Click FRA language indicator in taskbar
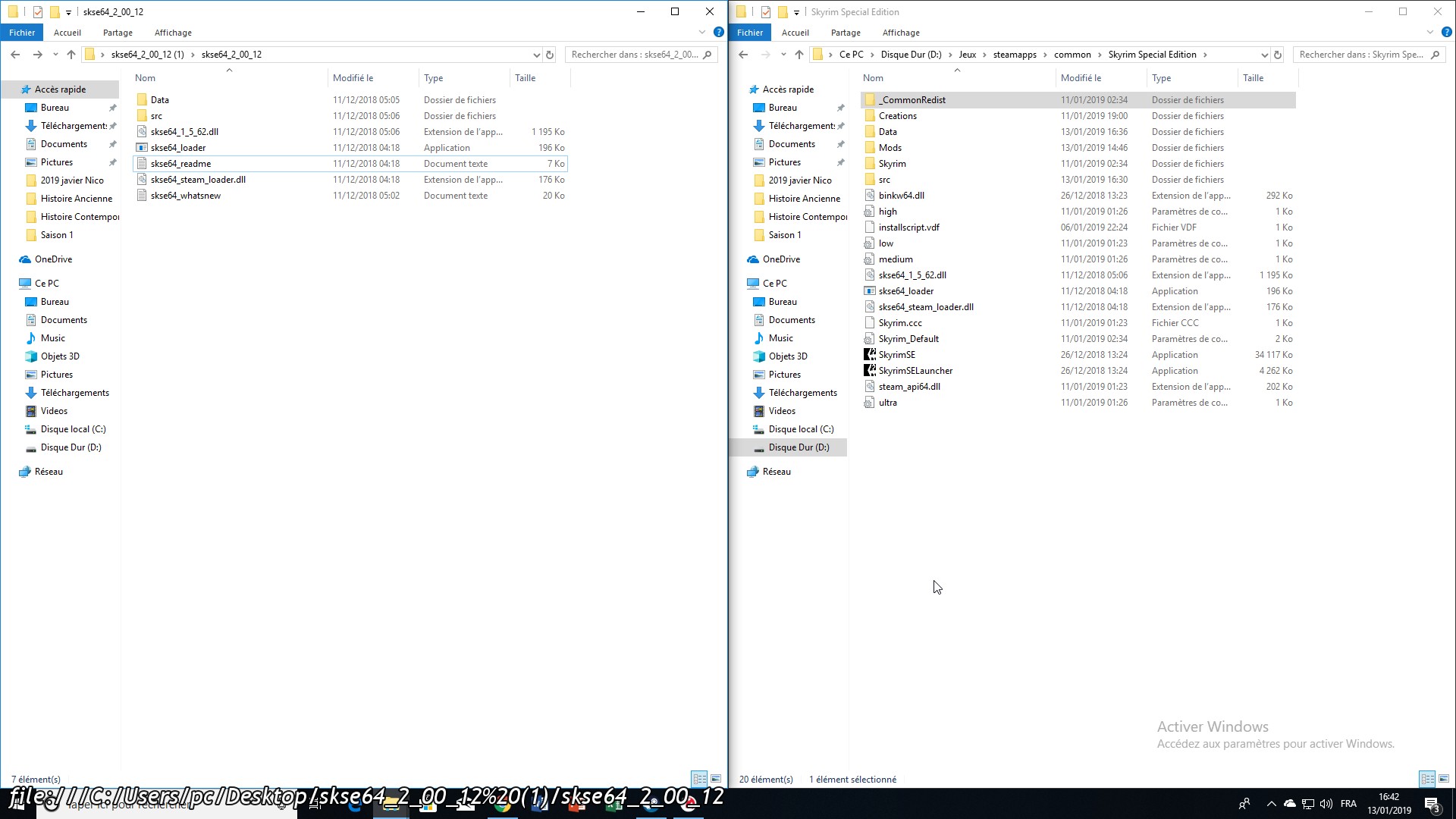 (1348, 804)
